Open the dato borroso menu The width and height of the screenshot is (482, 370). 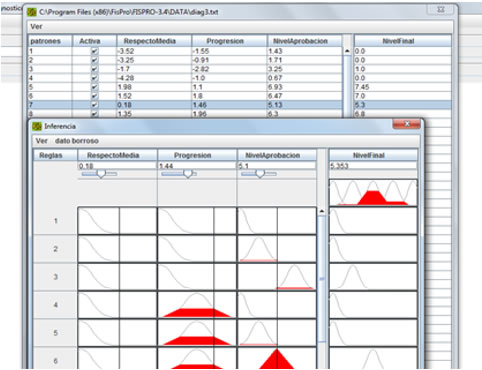pos(77,141)
